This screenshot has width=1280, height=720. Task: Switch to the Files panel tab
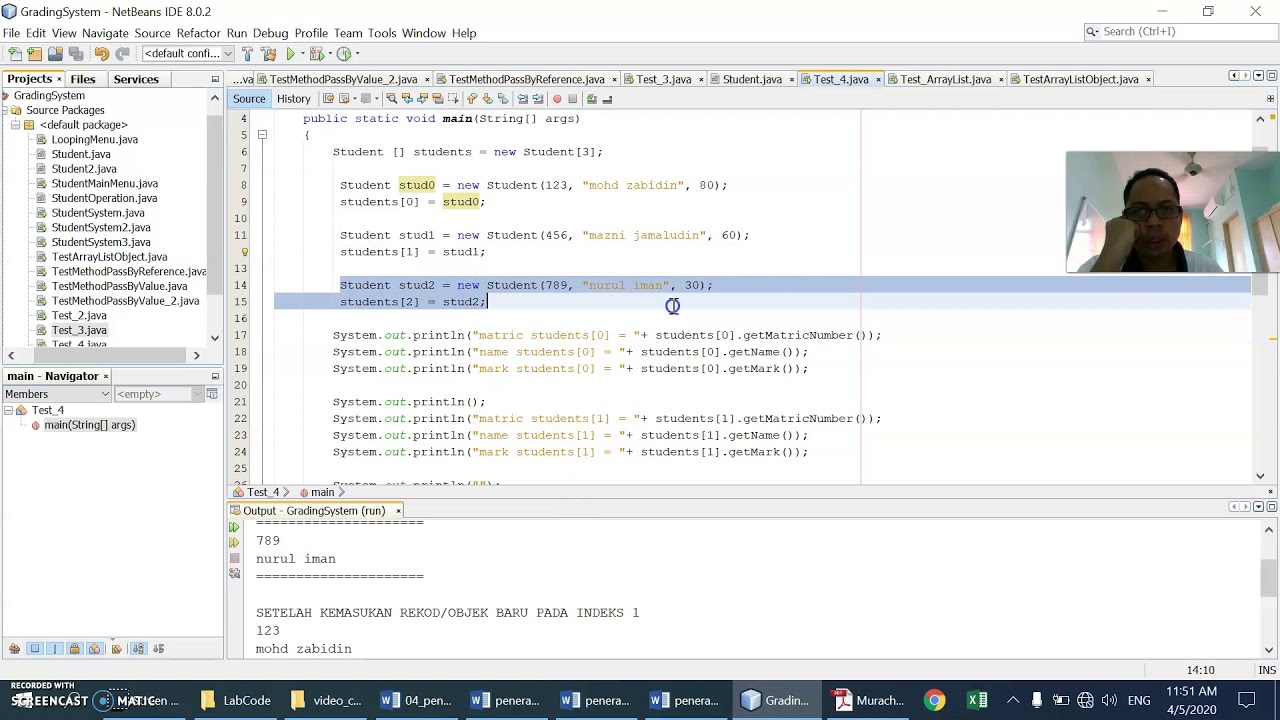(x=83, y=79)
